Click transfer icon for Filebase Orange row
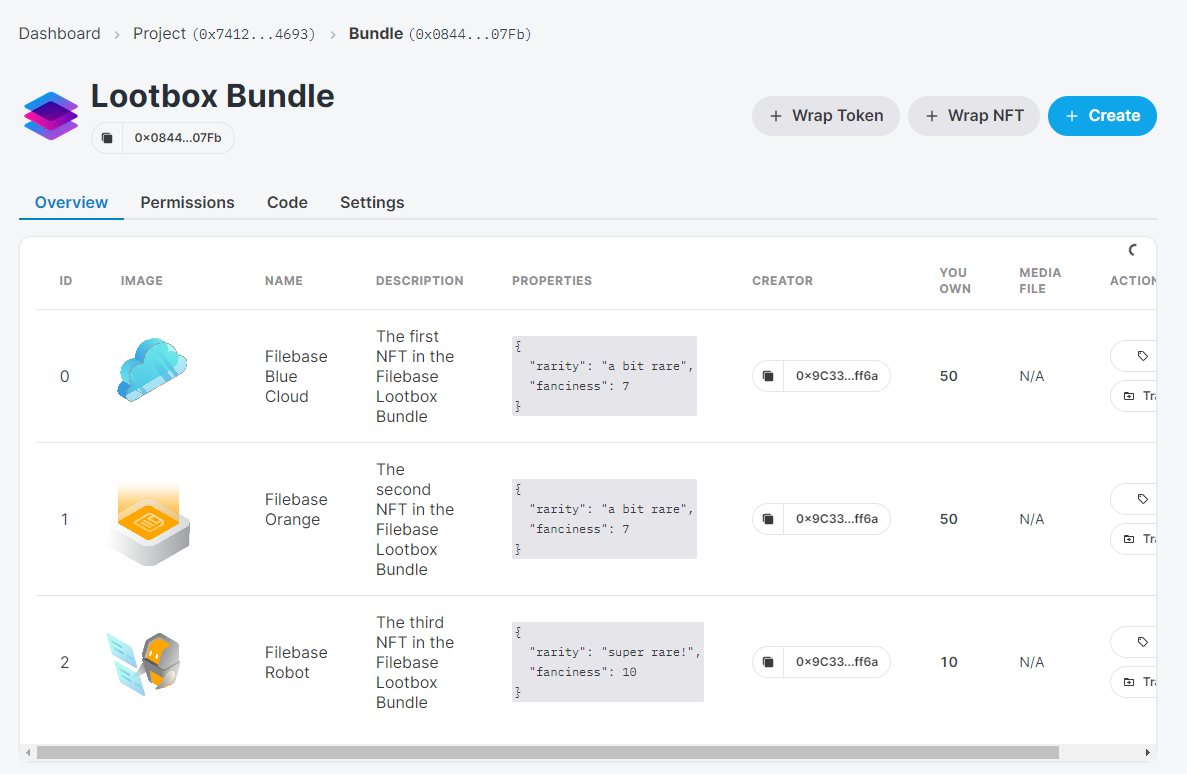Image resolution: width=1187 pixels, height=774 pixels. [1129, 539]
